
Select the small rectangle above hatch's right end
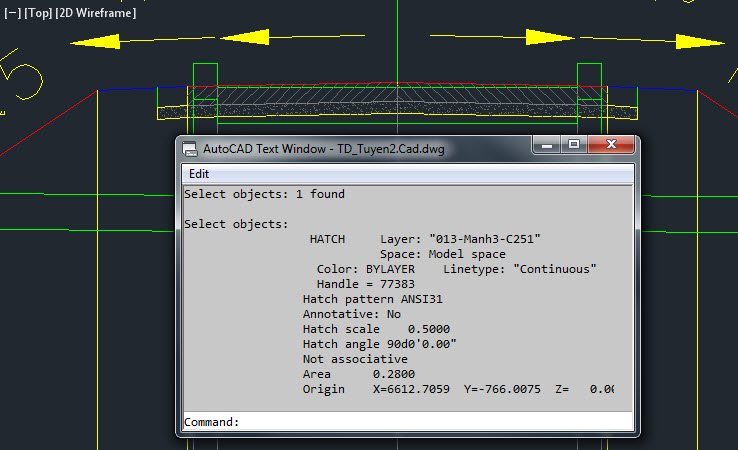coord(589,76)
